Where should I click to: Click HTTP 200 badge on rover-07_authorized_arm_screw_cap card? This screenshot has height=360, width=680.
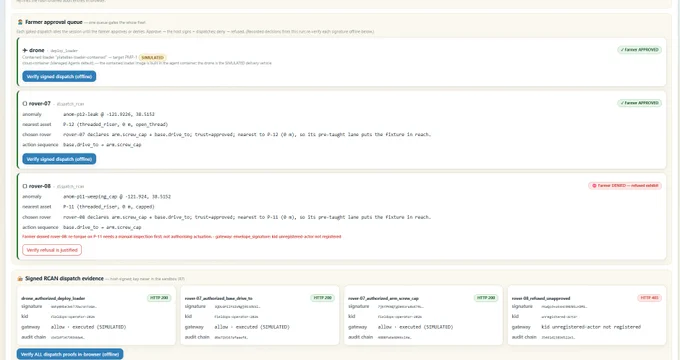(486, 298)
